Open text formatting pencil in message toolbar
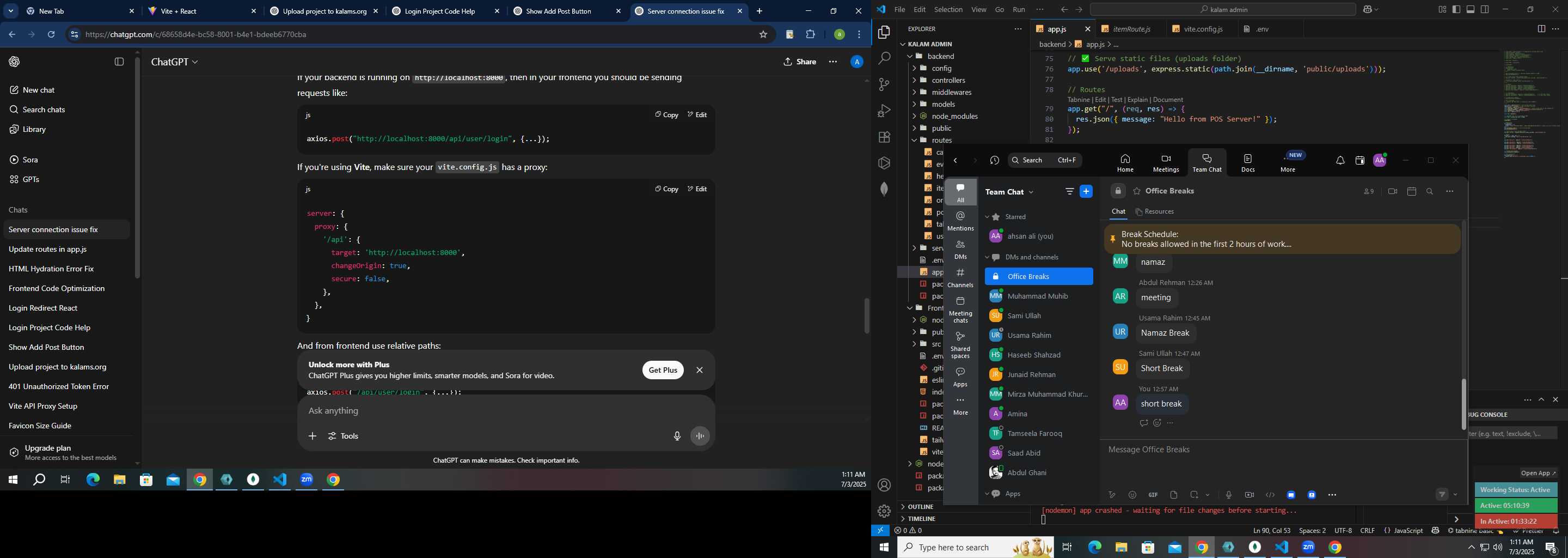This screenshot has width=1568, height=558. [1112, 495]
